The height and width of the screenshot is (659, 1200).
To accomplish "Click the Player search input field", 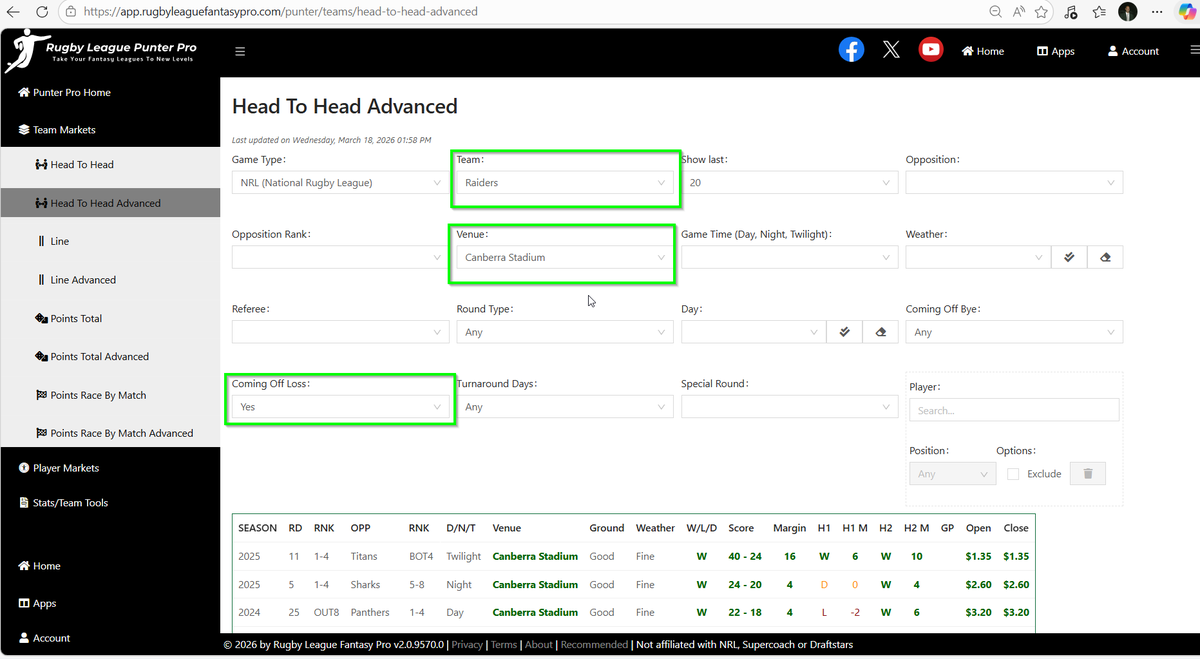I will (x=1014, y=410).
